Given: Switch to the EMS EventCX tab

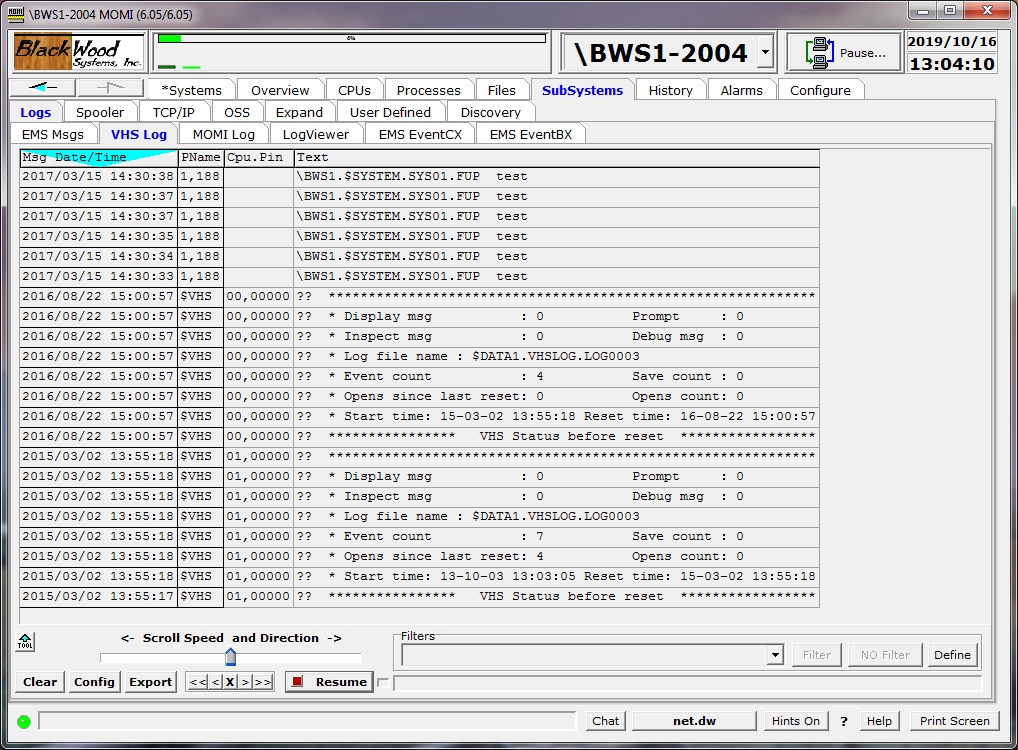Looking at the screenshot, I should click(420, 134).
